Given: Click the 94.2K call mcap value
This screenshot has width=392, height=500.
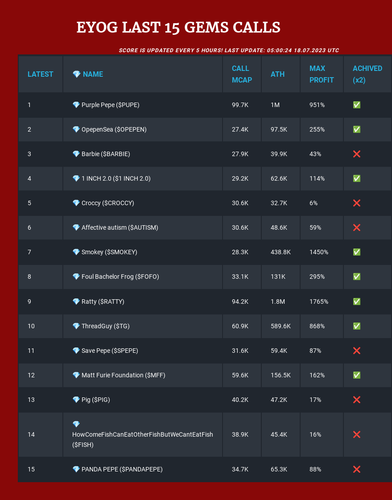Looking at the screenshot, I should pyautogui.click(x=240, y=301).
